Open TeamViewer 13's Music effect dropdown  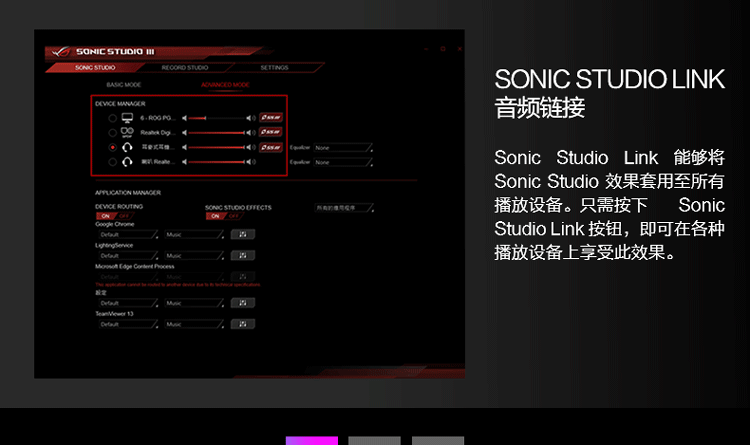click(194, 324)
